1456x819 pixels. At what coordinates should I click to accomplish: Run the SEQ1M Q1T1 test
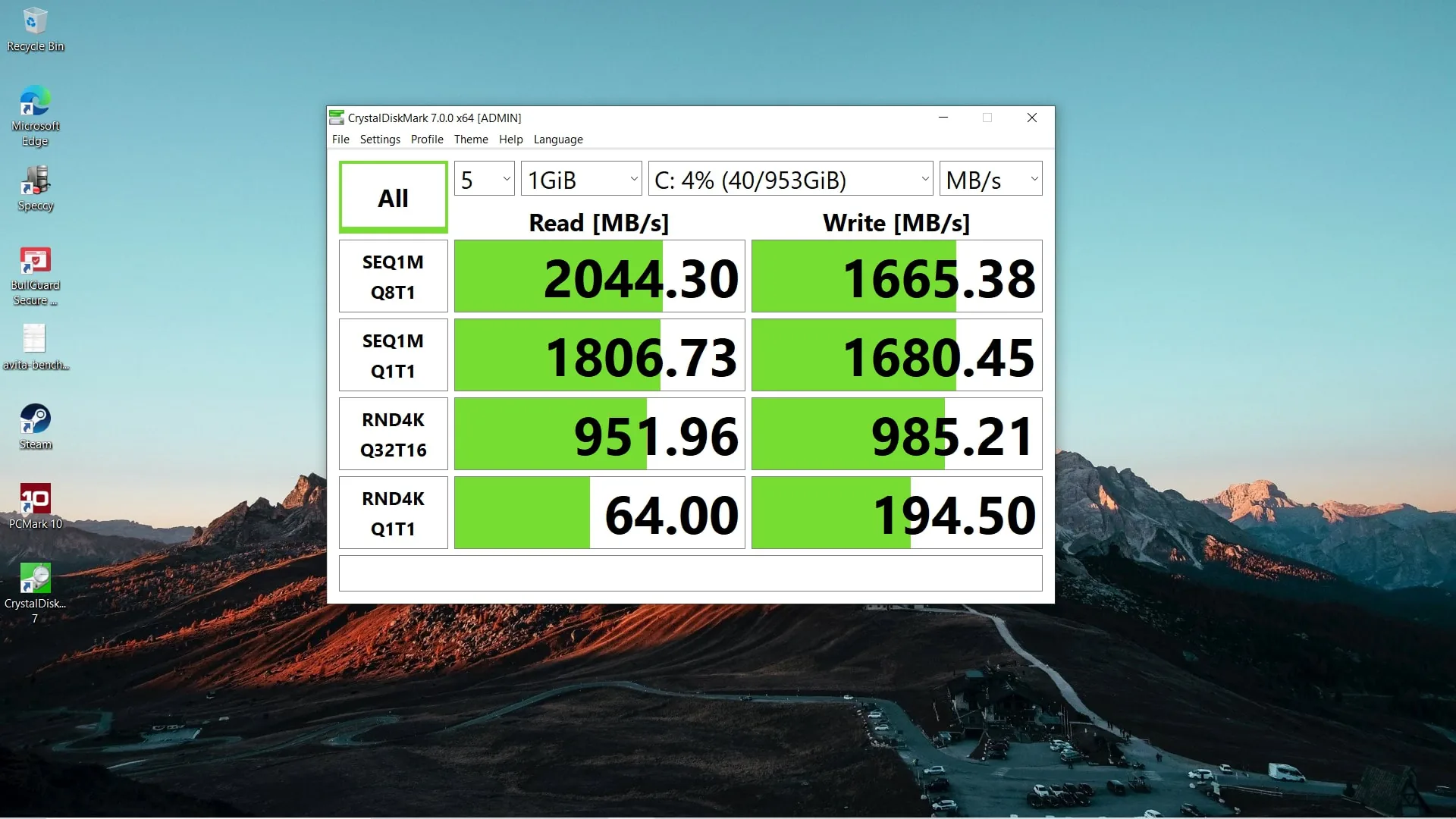coord(394,355)
